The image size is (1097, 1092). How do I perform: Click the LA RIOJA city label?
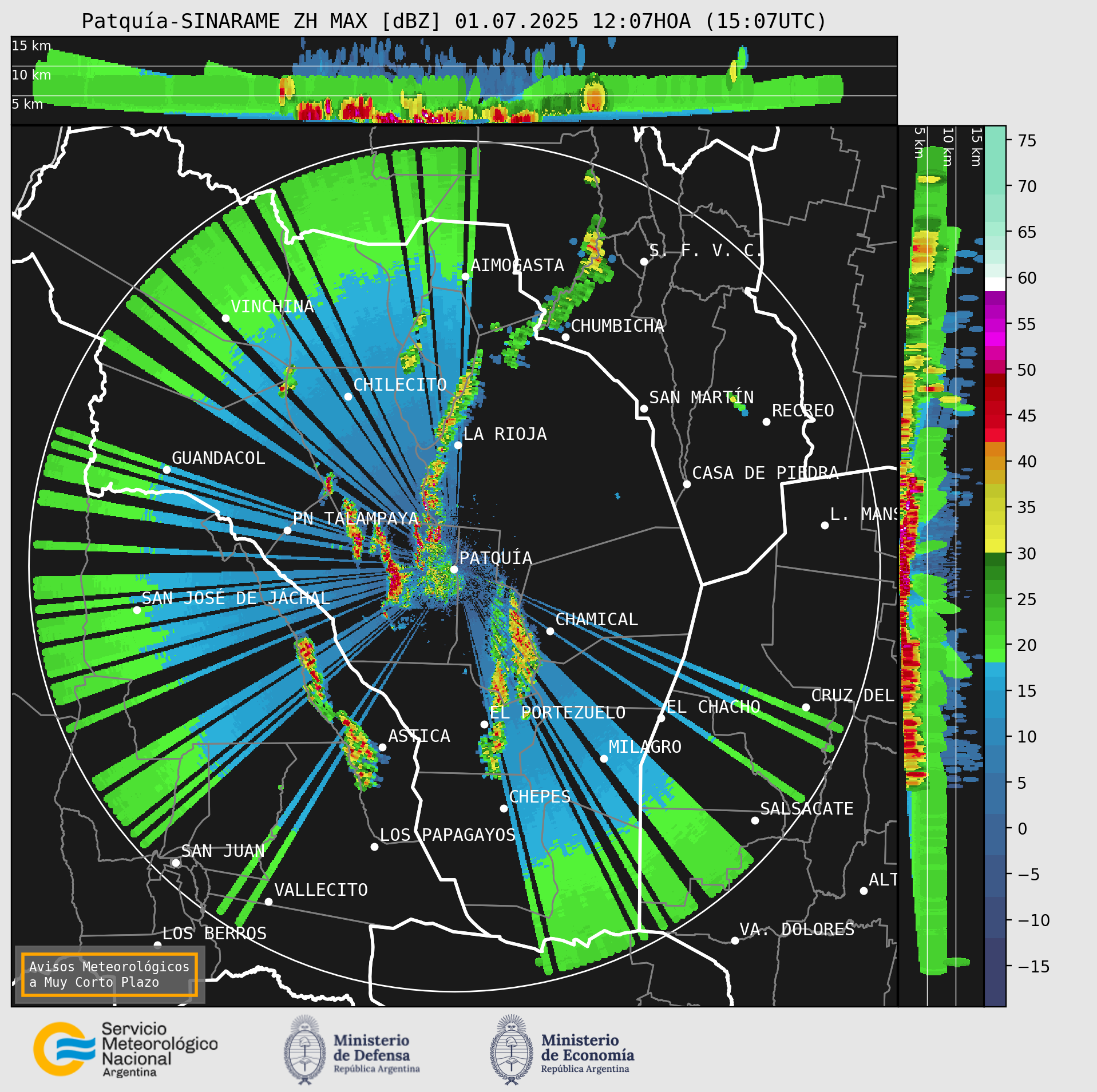tap(505, 434)
